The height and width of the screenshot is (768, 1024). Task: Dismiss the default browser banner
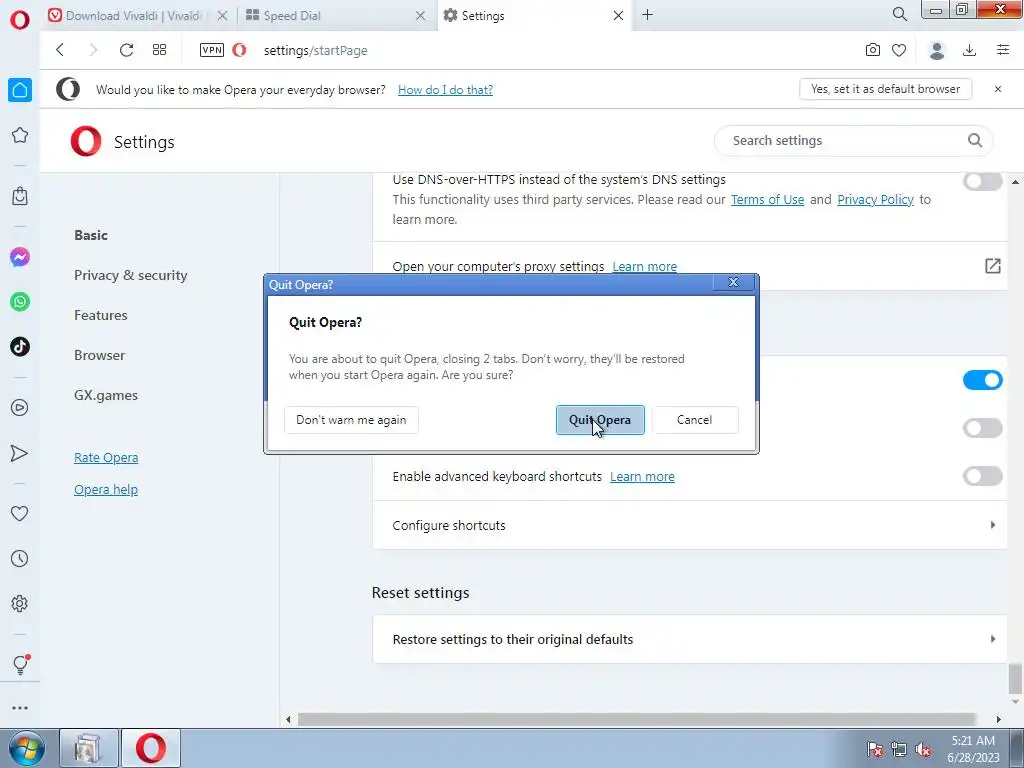[x=997, y=89]
